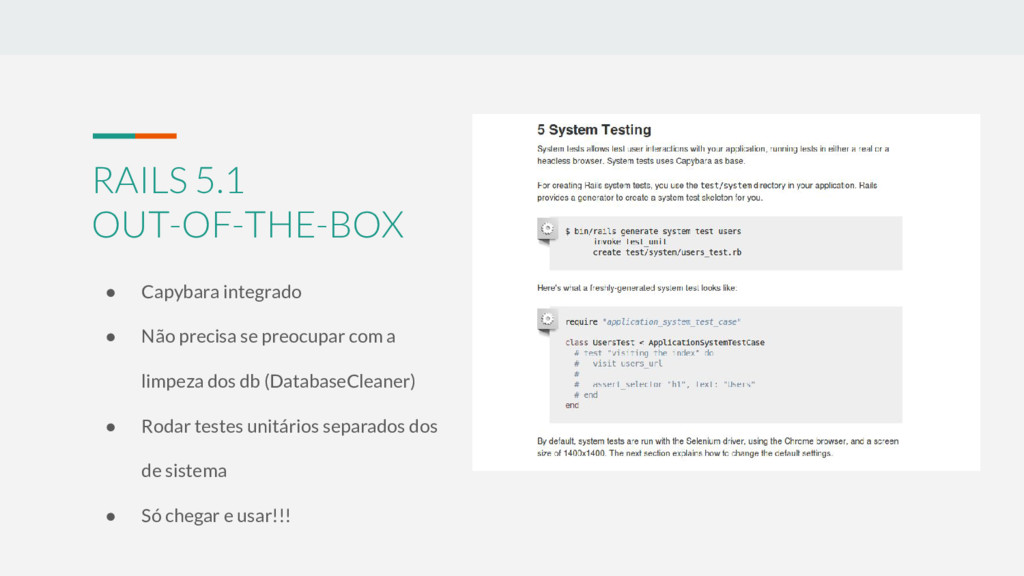Image resolution: width=1024 pixels, height=576 pixels.
Task: Click the 'require application_system_test_case' line
Action: 652,322
